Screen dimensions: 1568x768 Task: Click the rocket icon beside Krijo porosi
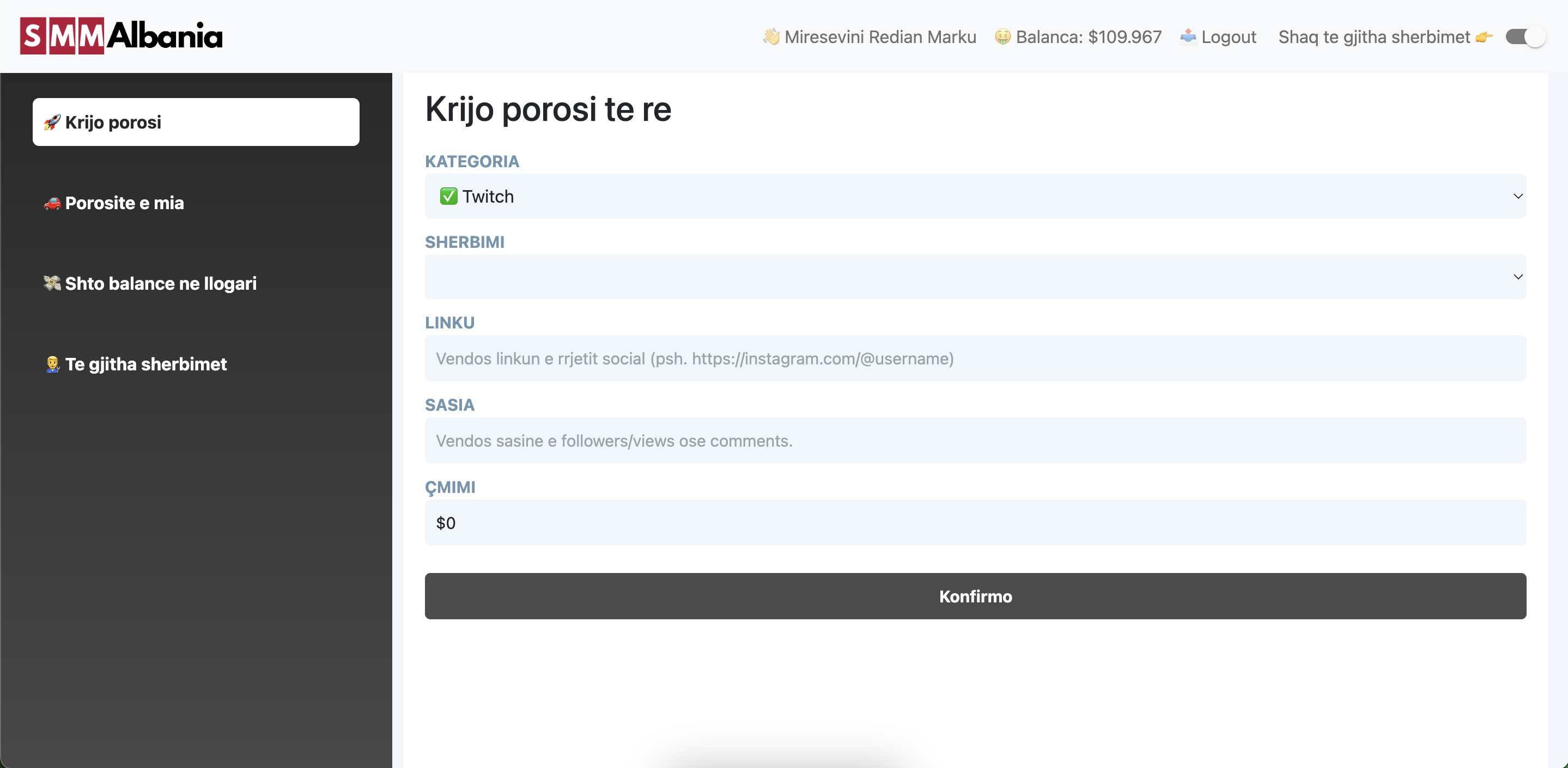[x=52, y=123]
